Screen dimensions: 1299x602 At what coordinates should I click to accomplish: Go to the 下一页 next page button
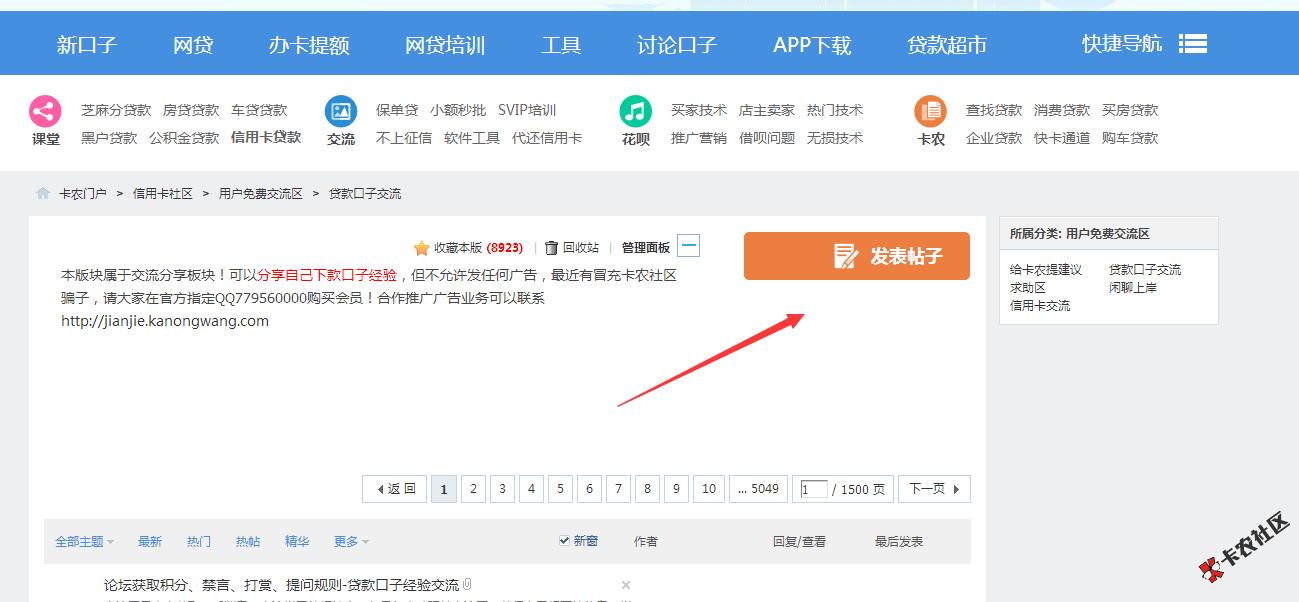point(933,489)
